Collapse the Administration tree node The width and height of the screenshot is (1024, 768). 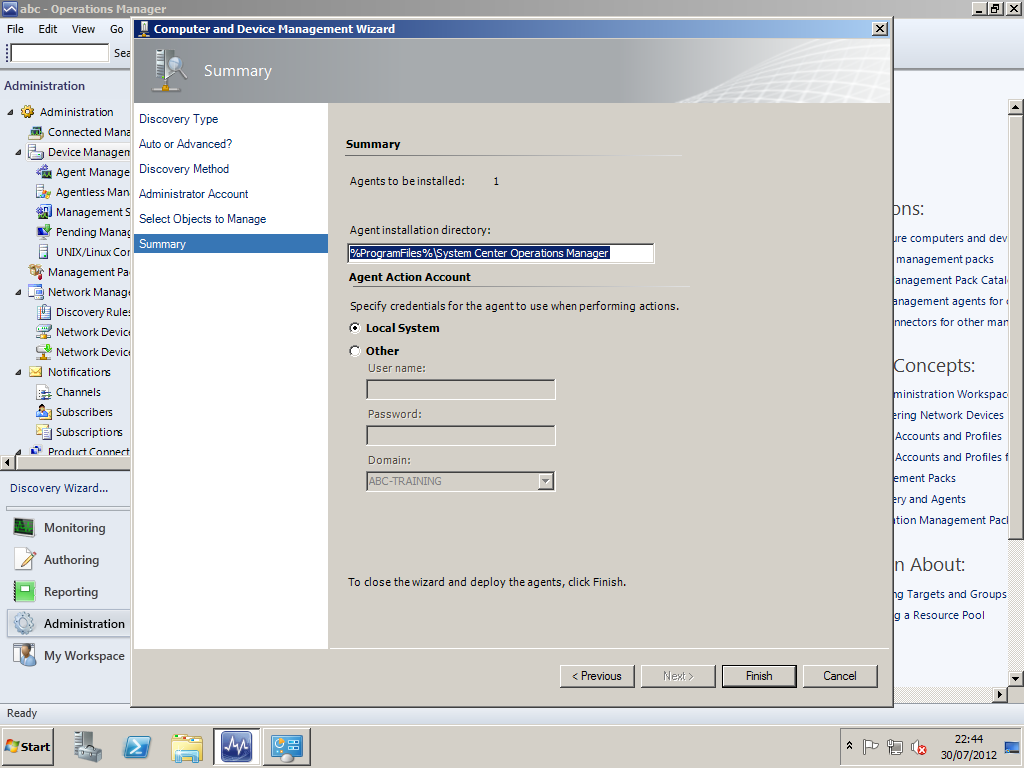10,112
